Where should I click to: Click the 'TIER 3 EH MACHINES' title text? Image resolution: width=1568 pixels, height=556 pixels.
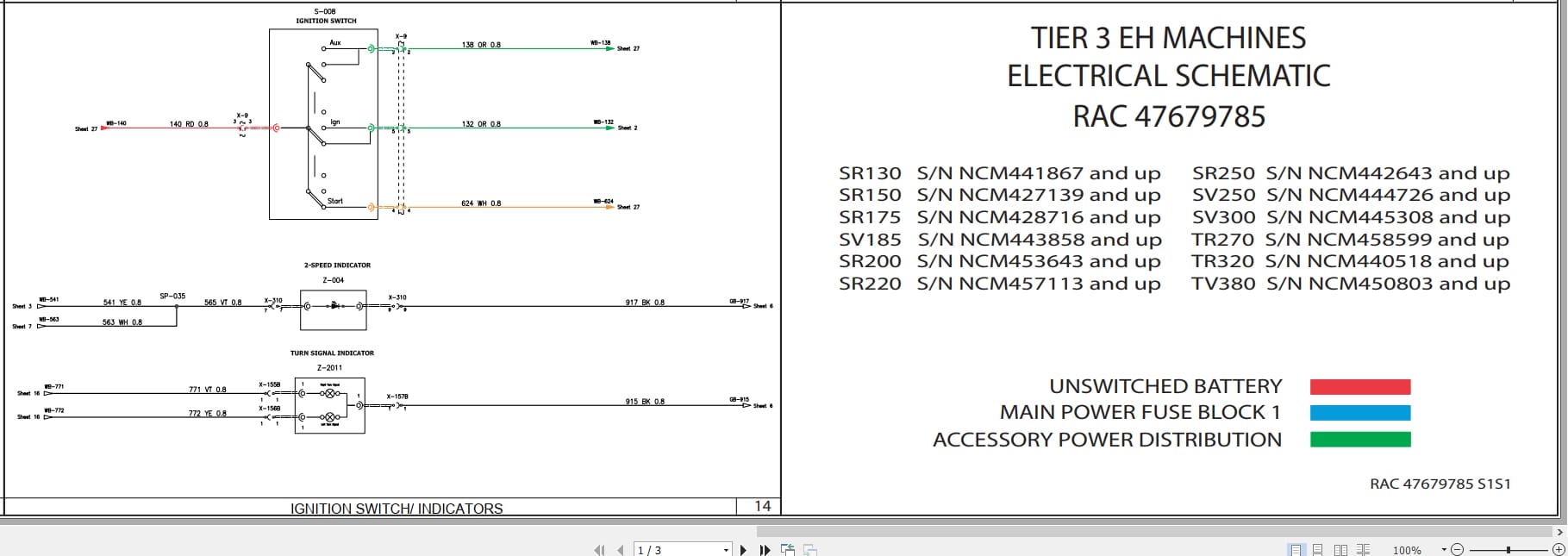click(1168, 38)
